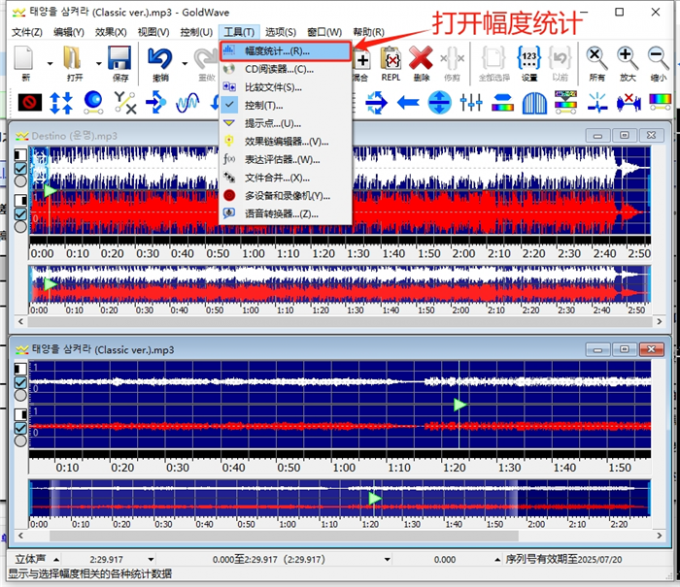Open dropdown arrow beside the Undo icon
Screen dimensions: 680x587
point(185,64)
